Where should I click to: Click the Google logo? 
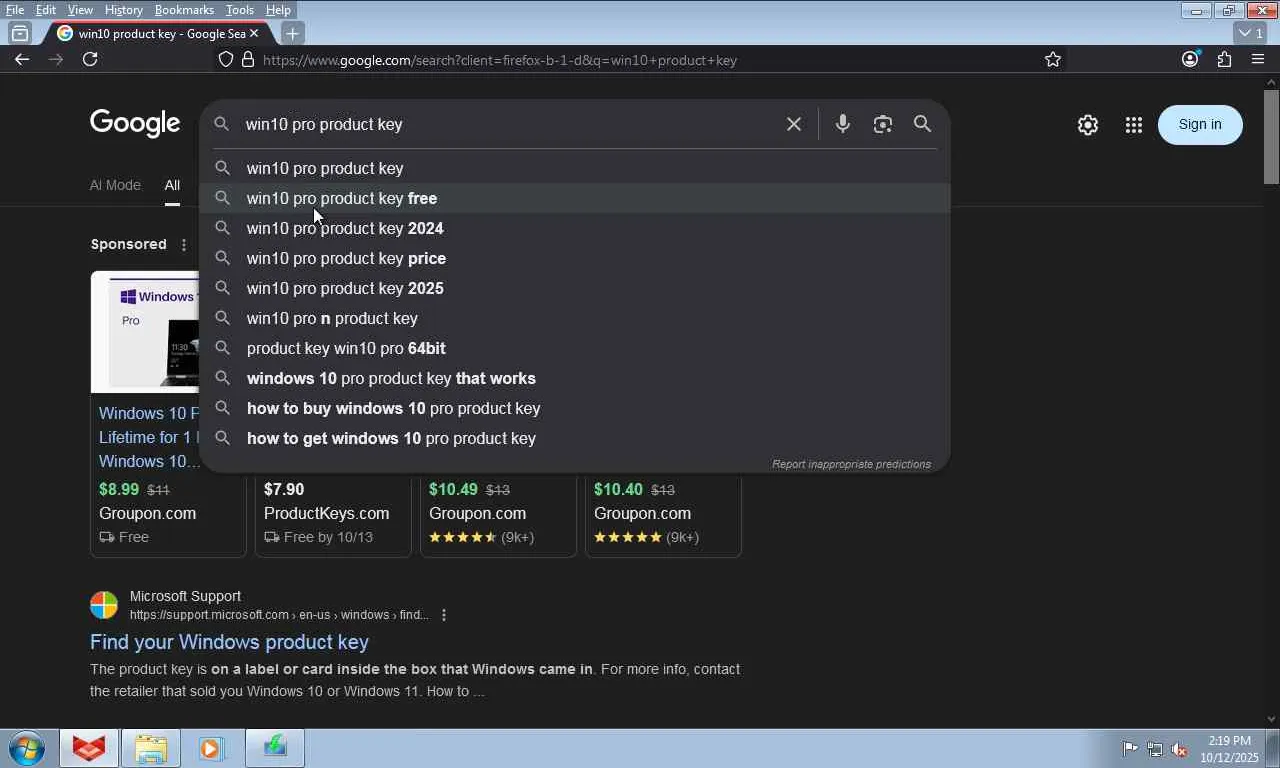135,124
